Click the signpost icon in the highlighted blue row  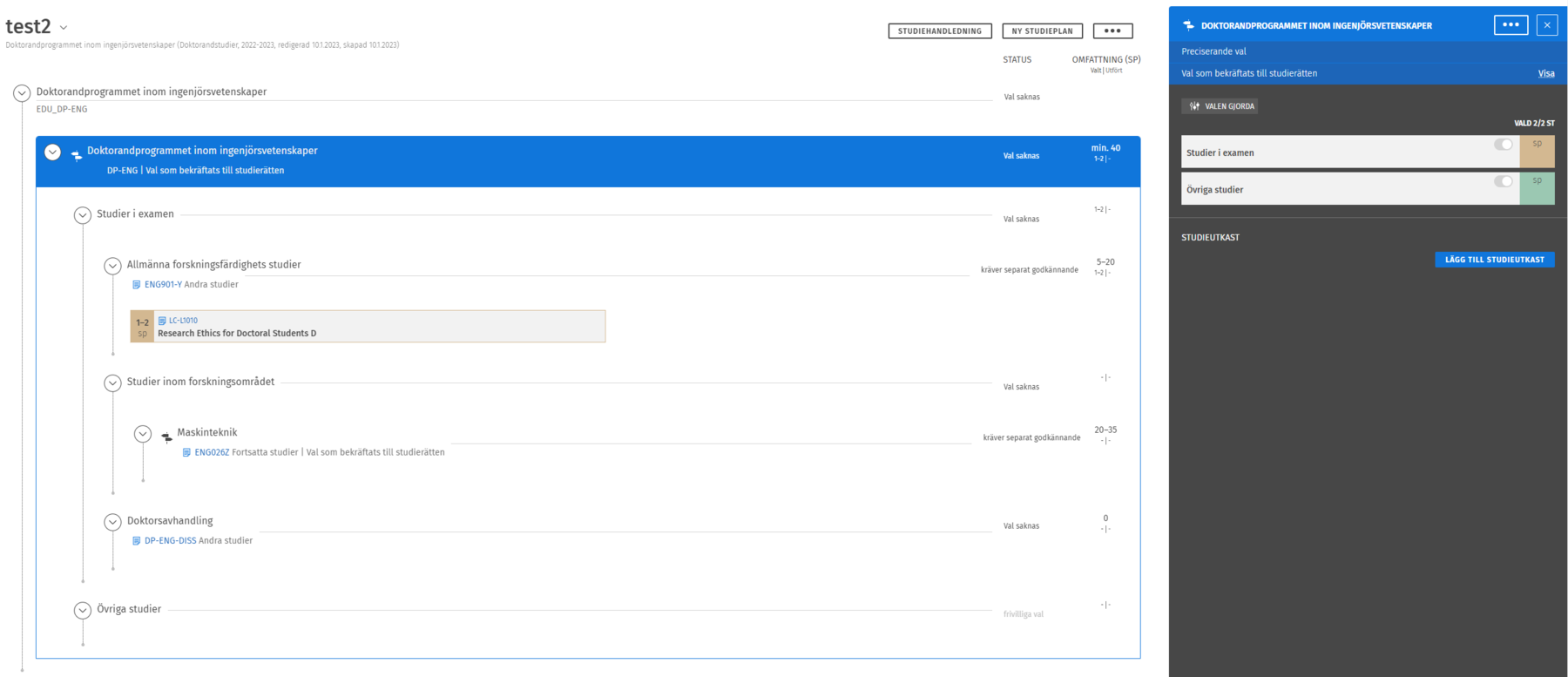click(77, 155)
